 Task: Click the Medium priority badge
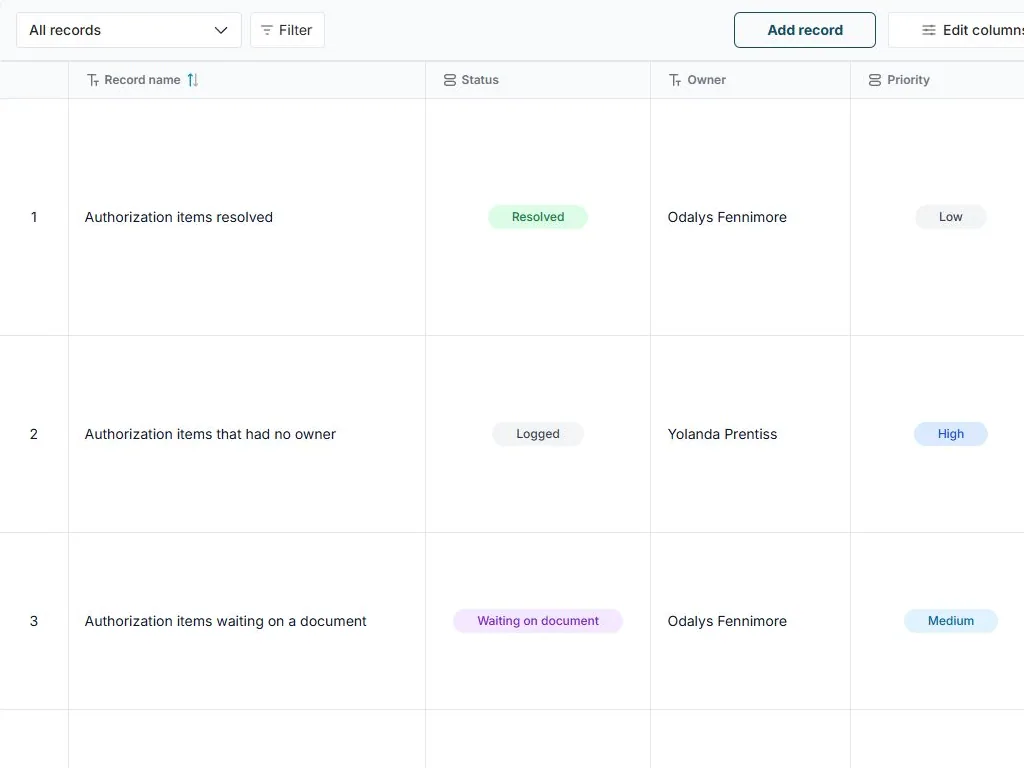tap(951, 621)
